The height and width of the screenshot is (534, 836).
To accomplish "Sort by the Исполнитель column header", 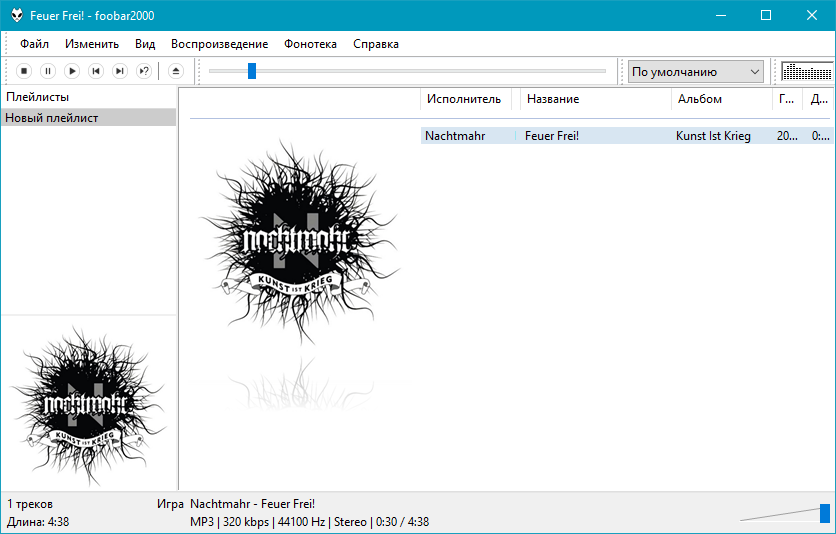I will point(464,99).
